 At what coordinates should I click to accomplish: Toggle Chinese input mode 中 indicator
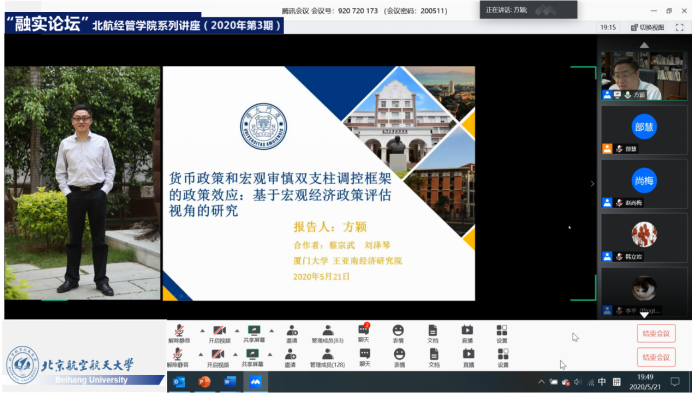[x=602, y=382]
